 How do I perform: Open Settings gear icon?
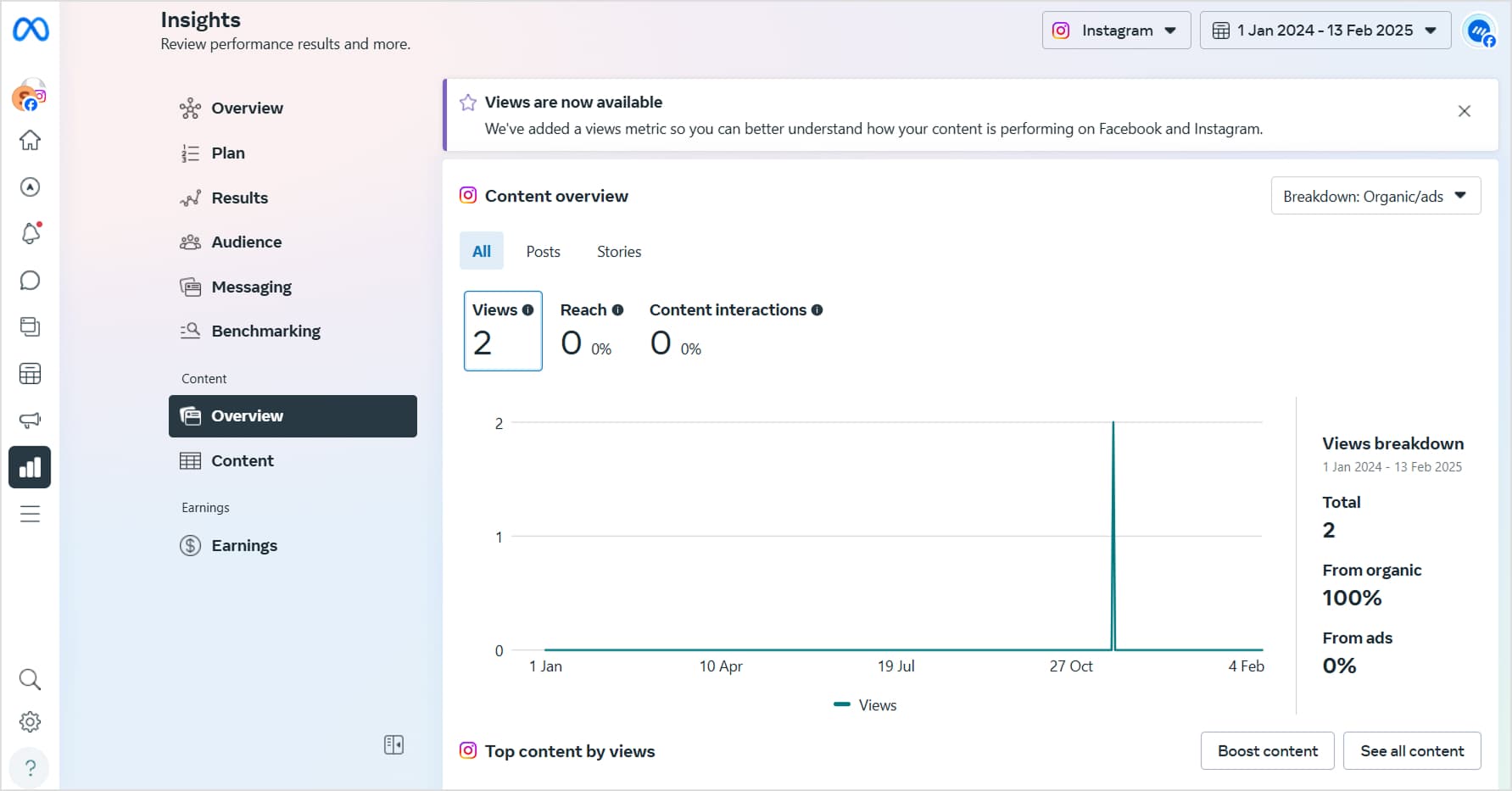click(x=30, y=721)
